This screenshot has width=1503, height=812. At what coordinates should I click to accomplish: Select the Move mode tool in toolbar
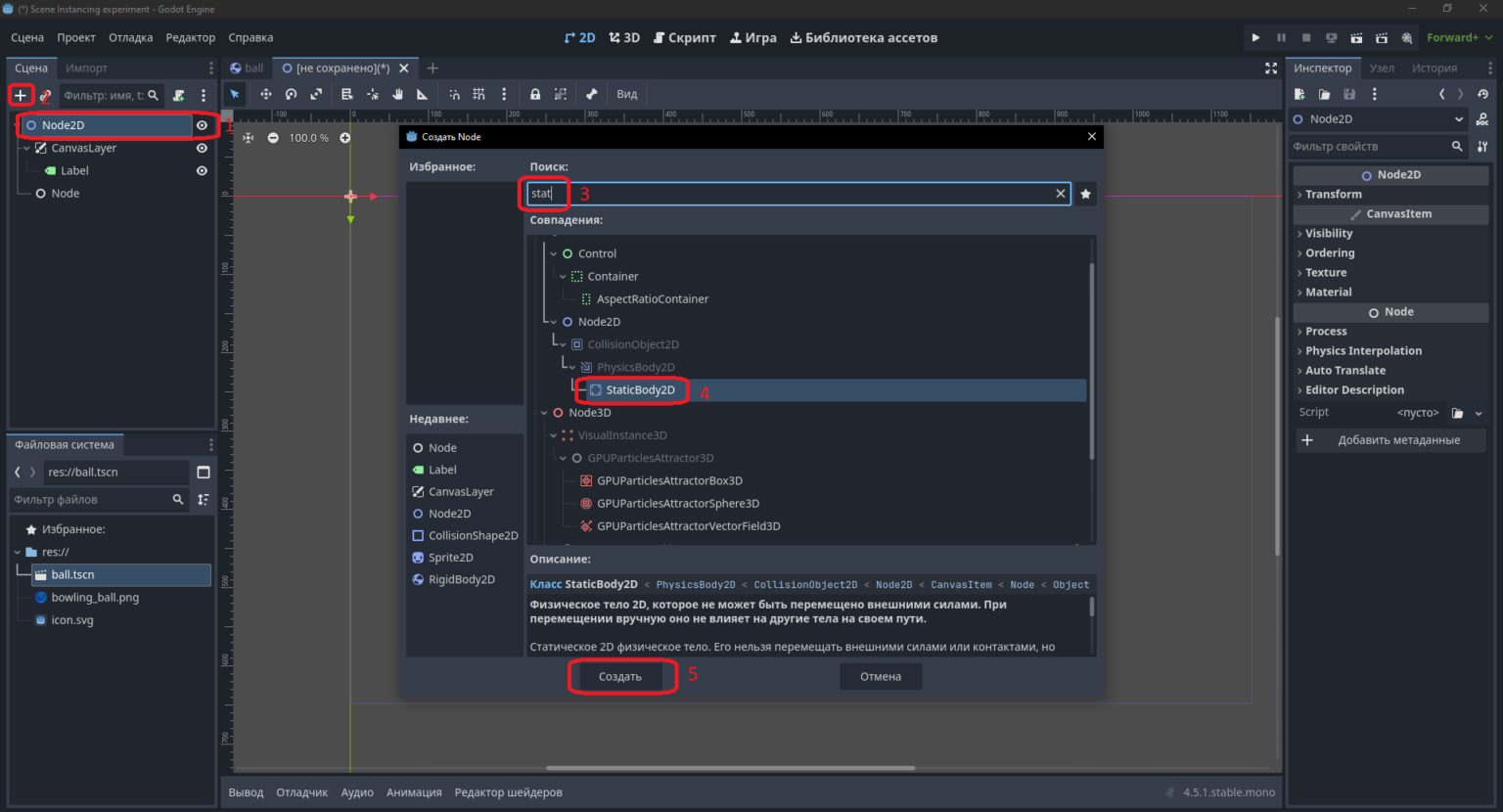265,94
